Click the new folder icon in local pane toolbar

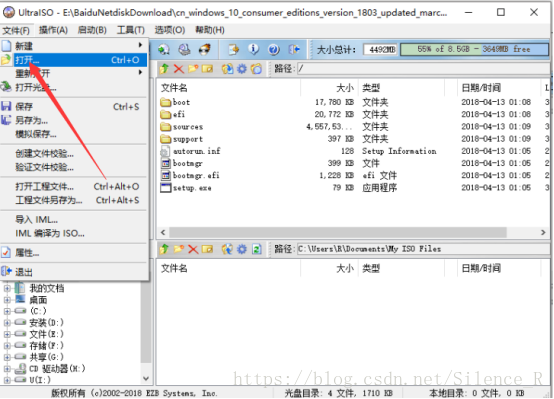(179, 249)
